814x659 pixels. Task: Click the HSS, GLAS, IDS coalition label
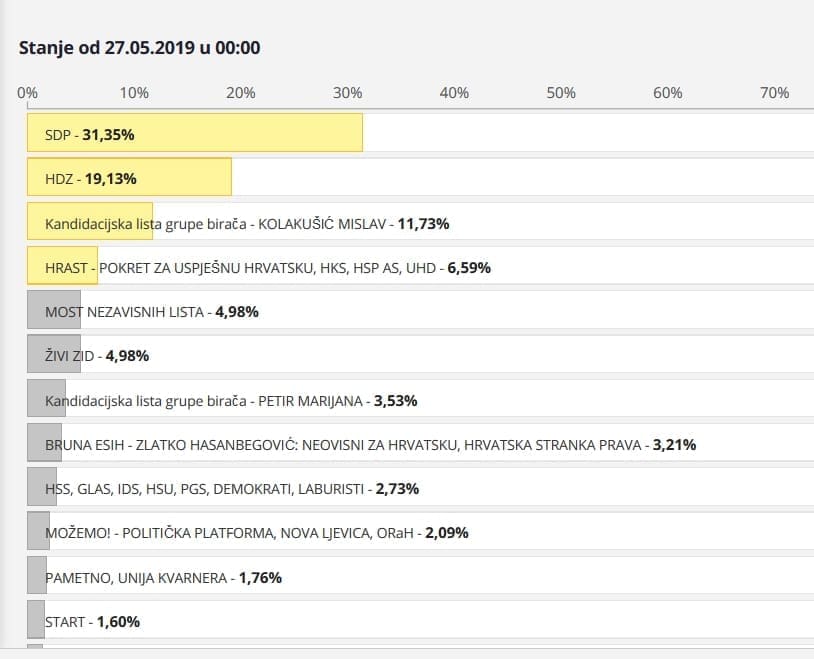(x=232, y=488)
